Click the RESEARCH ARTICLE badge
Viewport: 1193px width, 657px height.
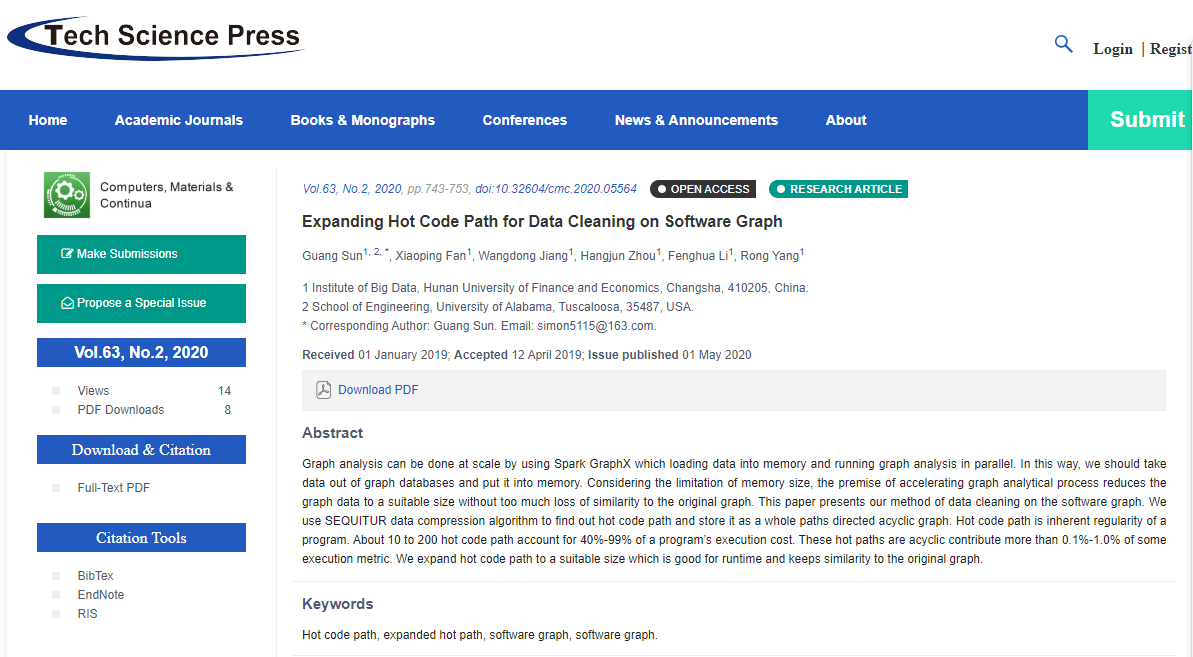838,189
